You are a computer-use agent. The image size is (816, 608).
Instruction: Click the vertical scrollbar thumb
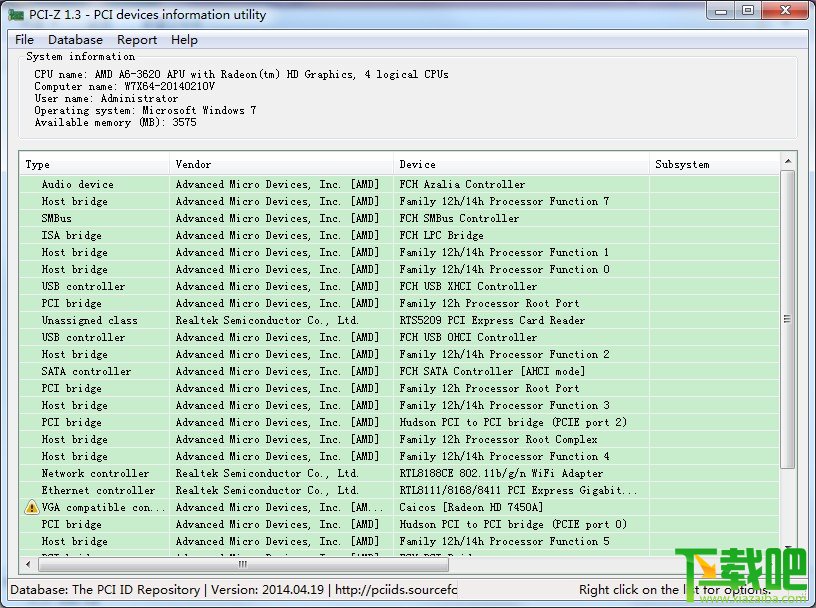coord(788,319)
